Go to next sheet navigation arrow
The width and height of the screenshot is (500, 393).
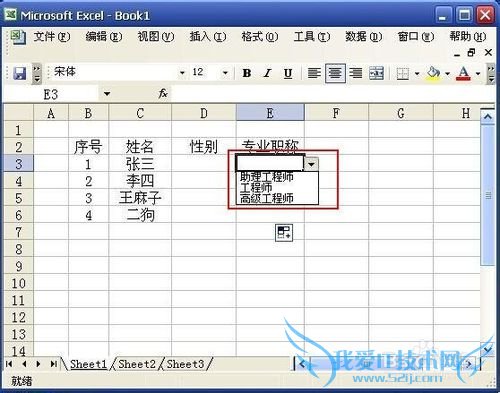pos(38,364)
